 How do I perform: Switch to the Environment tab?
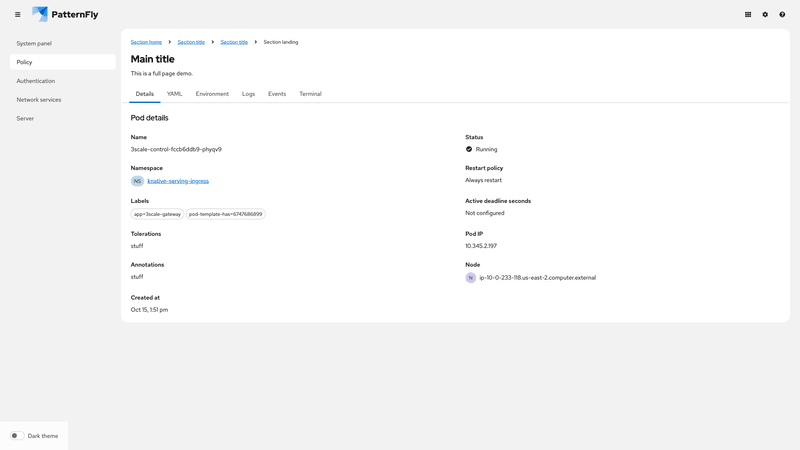pos(212,94)
